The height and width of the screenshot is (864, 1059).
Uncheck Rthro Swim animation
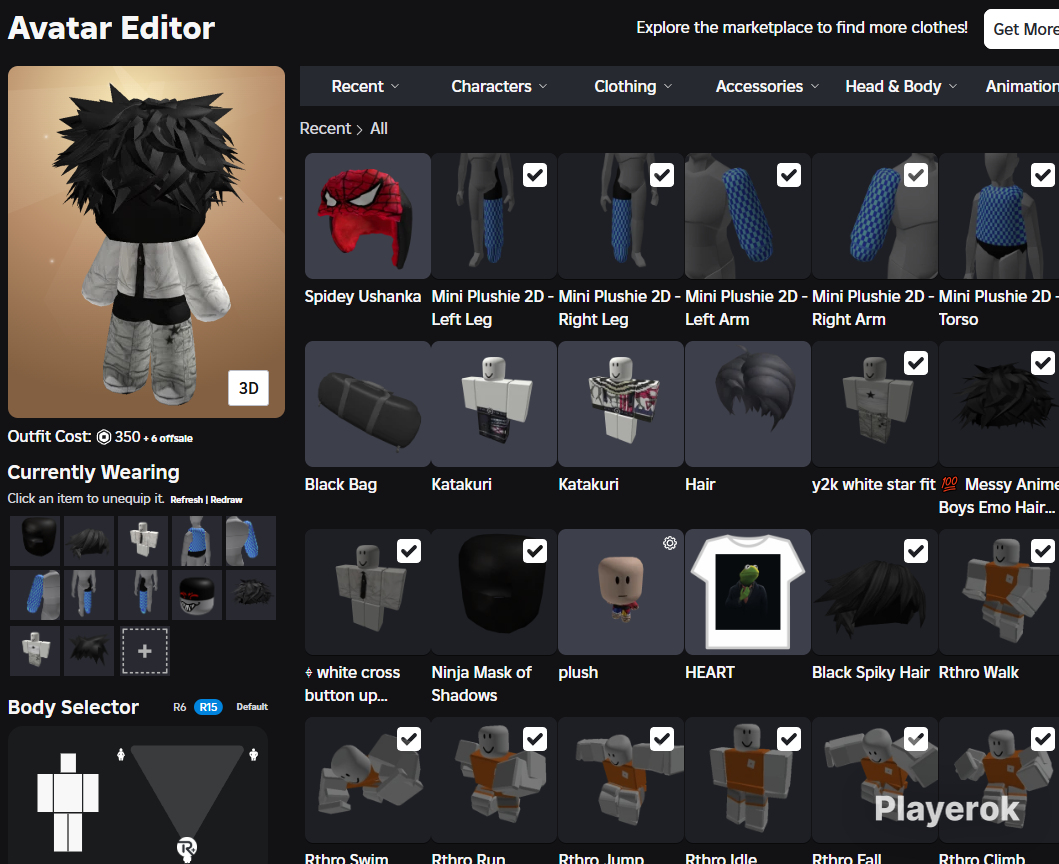coord(409,739)
